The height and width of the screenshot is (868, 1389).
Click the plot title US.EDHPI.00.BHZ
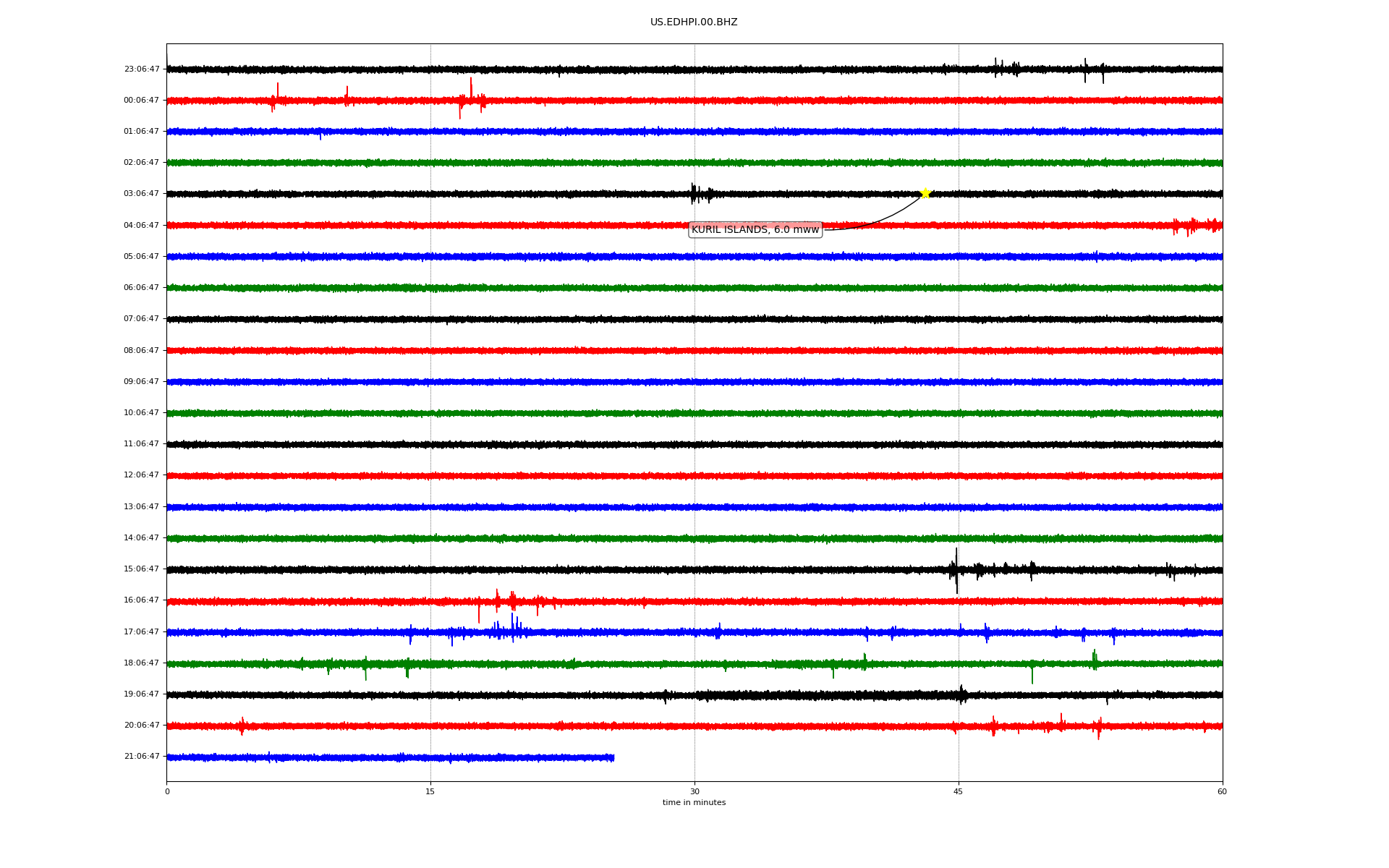(694, 22)
